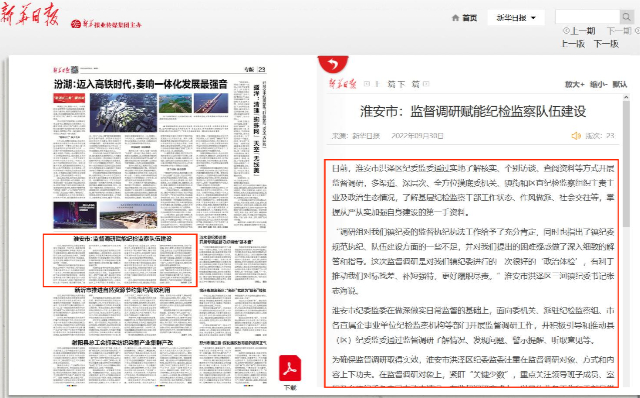
Task: Click the 新华报业传媒集团主办 logo
Action: click(106, 24)
